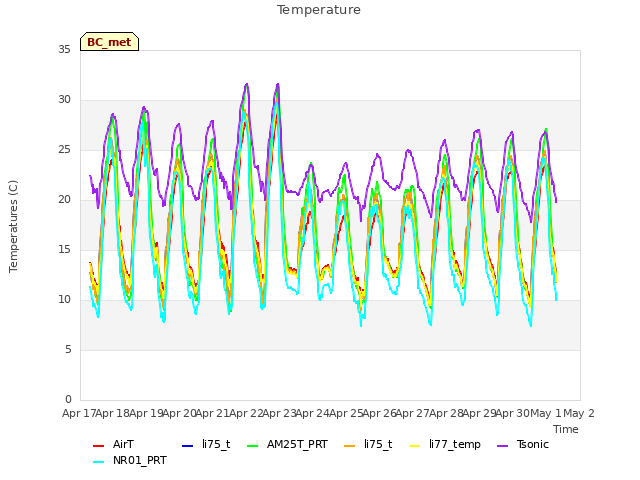The width and height of the screenshot is (640, 480).
Task: Click the 10 y-axis tick label
Action: pos(64,300)
